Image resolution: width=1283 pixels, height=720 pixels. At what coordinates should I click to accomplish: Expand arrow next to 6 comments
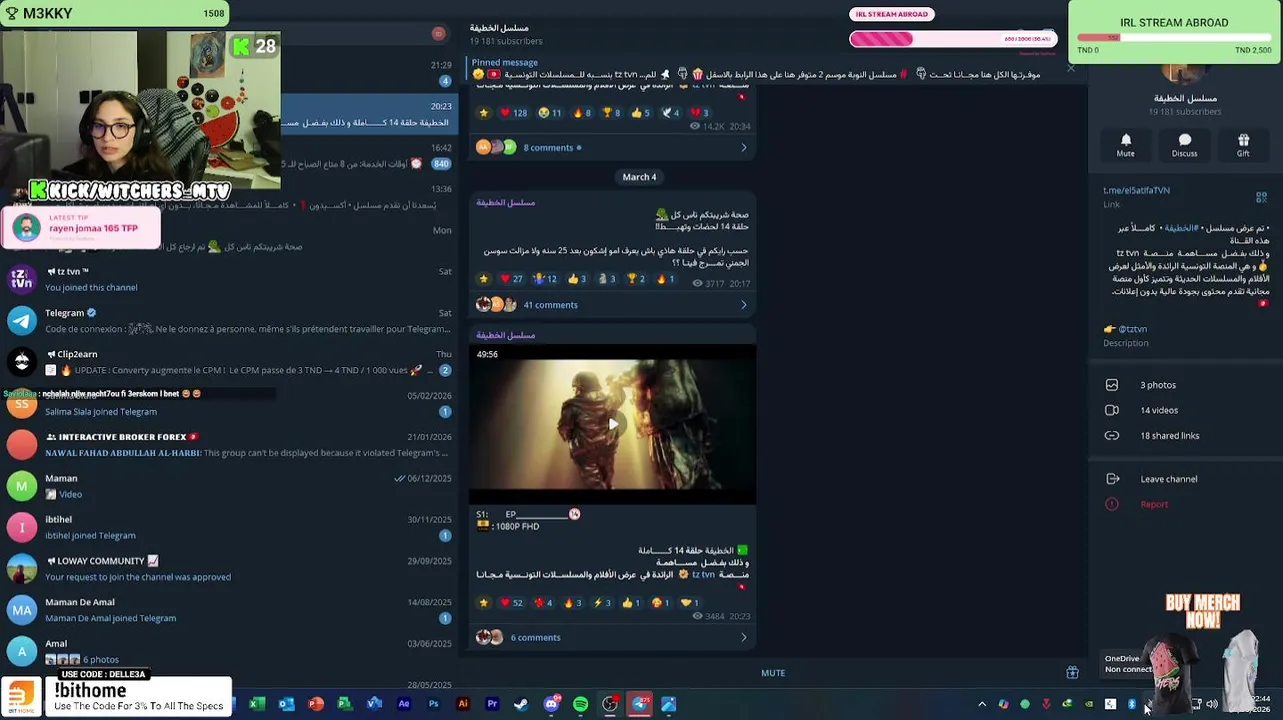[x=743, y=638]
